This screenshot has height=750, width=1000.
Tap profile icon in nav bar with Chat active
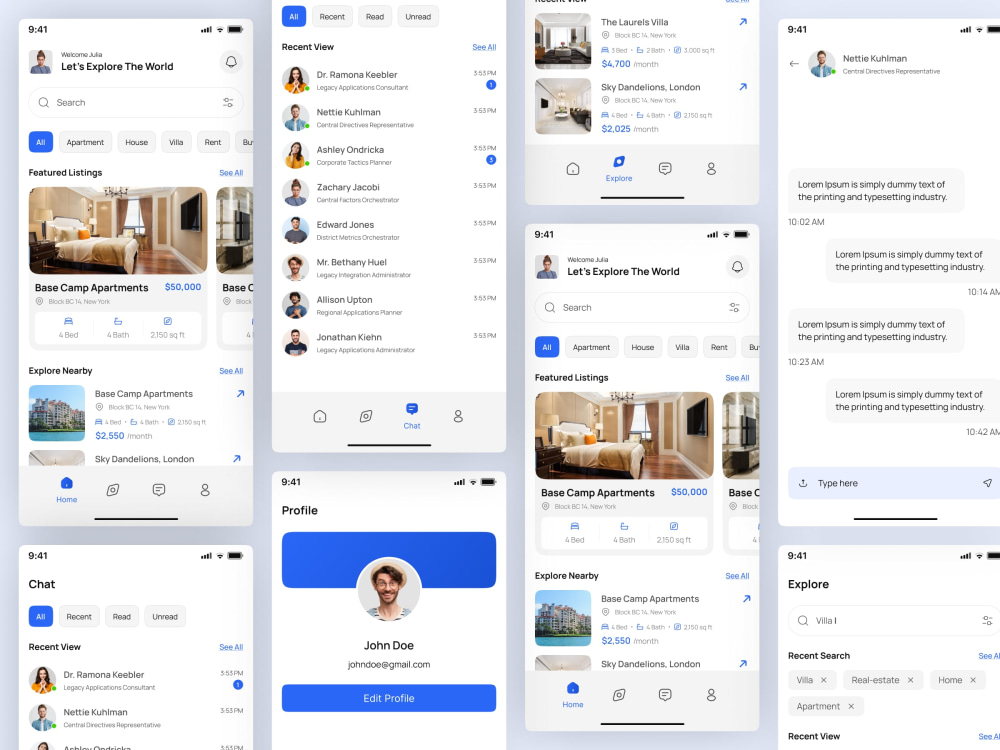click(x=458, y=416)
